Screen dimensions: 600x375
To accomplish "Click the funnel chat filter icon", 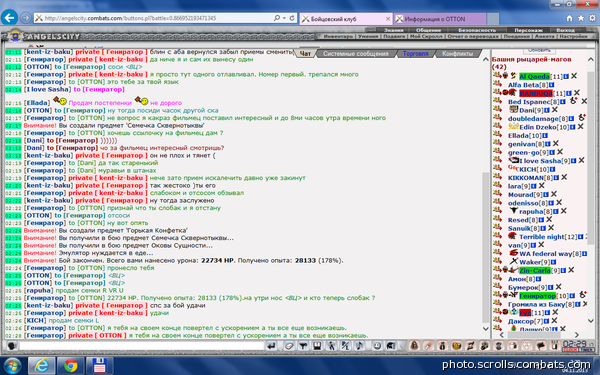I will pyautogui.click(x=303, y=346).
